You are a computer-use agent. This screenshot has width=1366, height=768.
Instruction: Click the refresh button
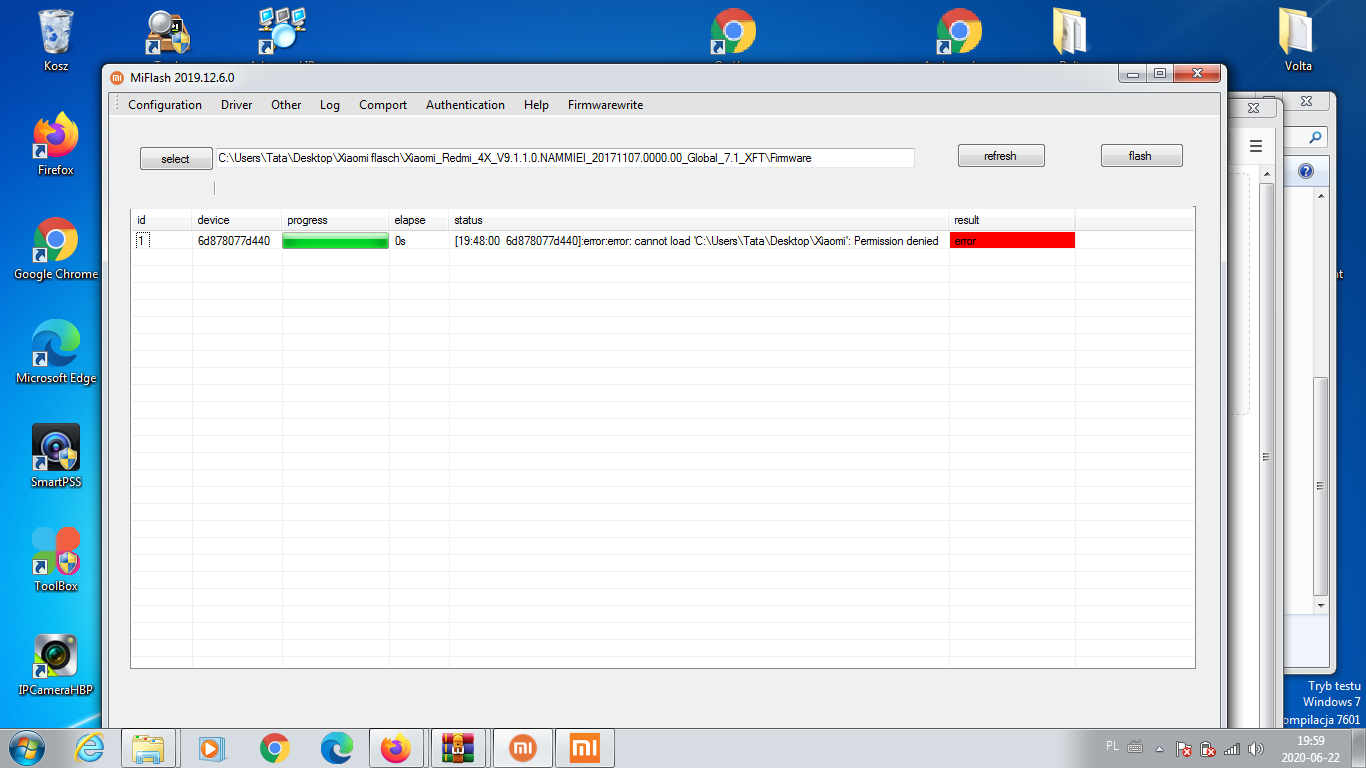(x=1001, y=156)
